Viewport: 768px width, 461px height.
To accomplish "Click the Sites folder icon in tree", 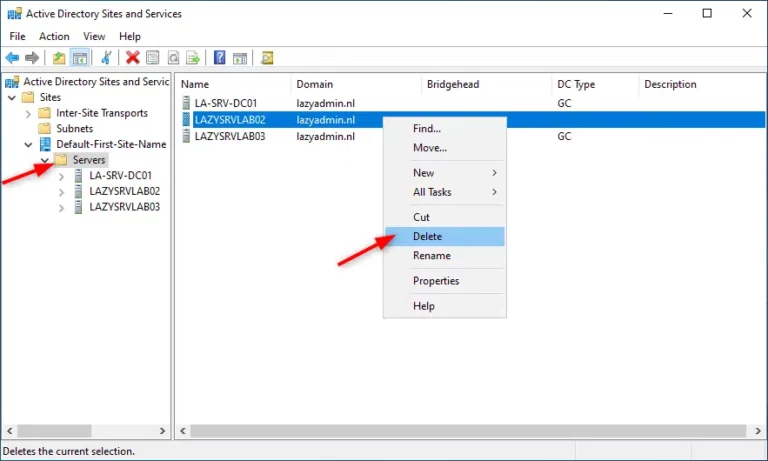I will (x=28, y=97).
